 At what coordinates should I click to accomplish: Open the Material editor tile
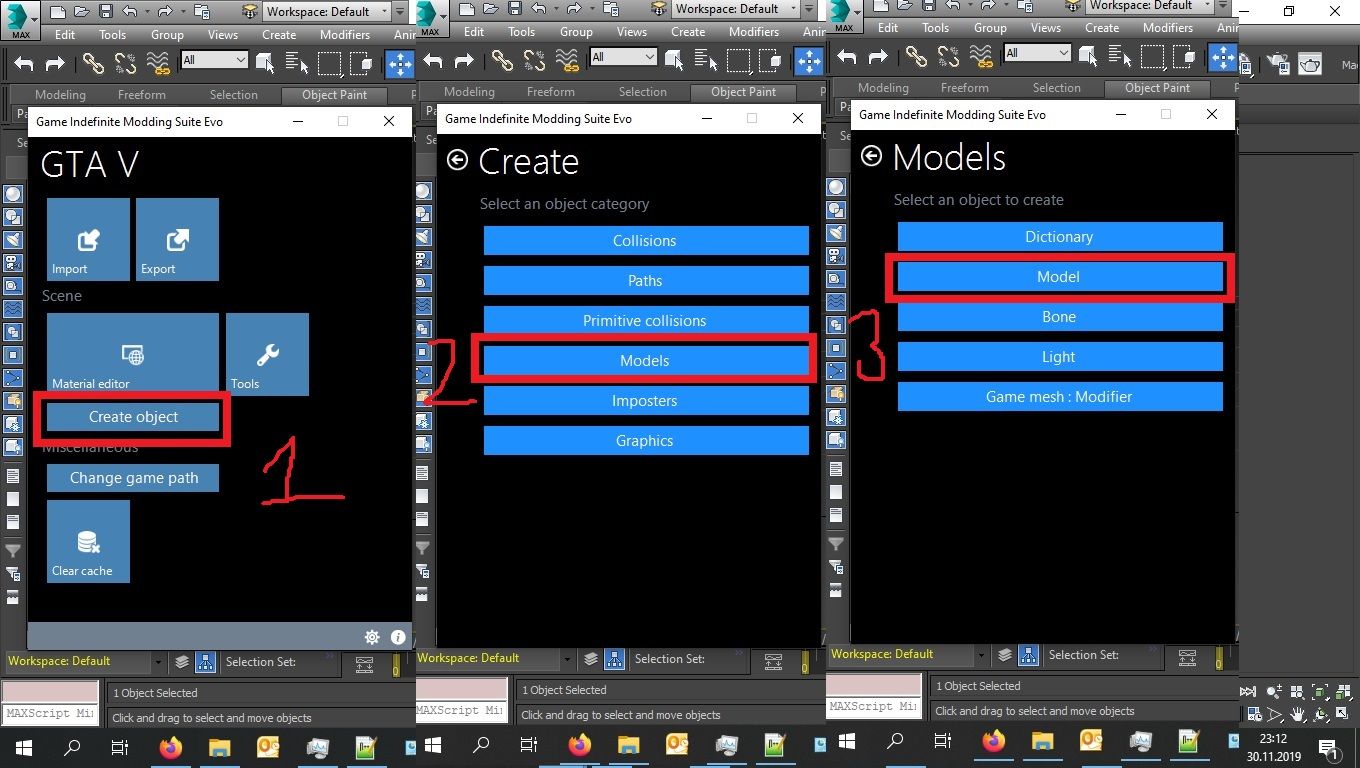point(133,354)
